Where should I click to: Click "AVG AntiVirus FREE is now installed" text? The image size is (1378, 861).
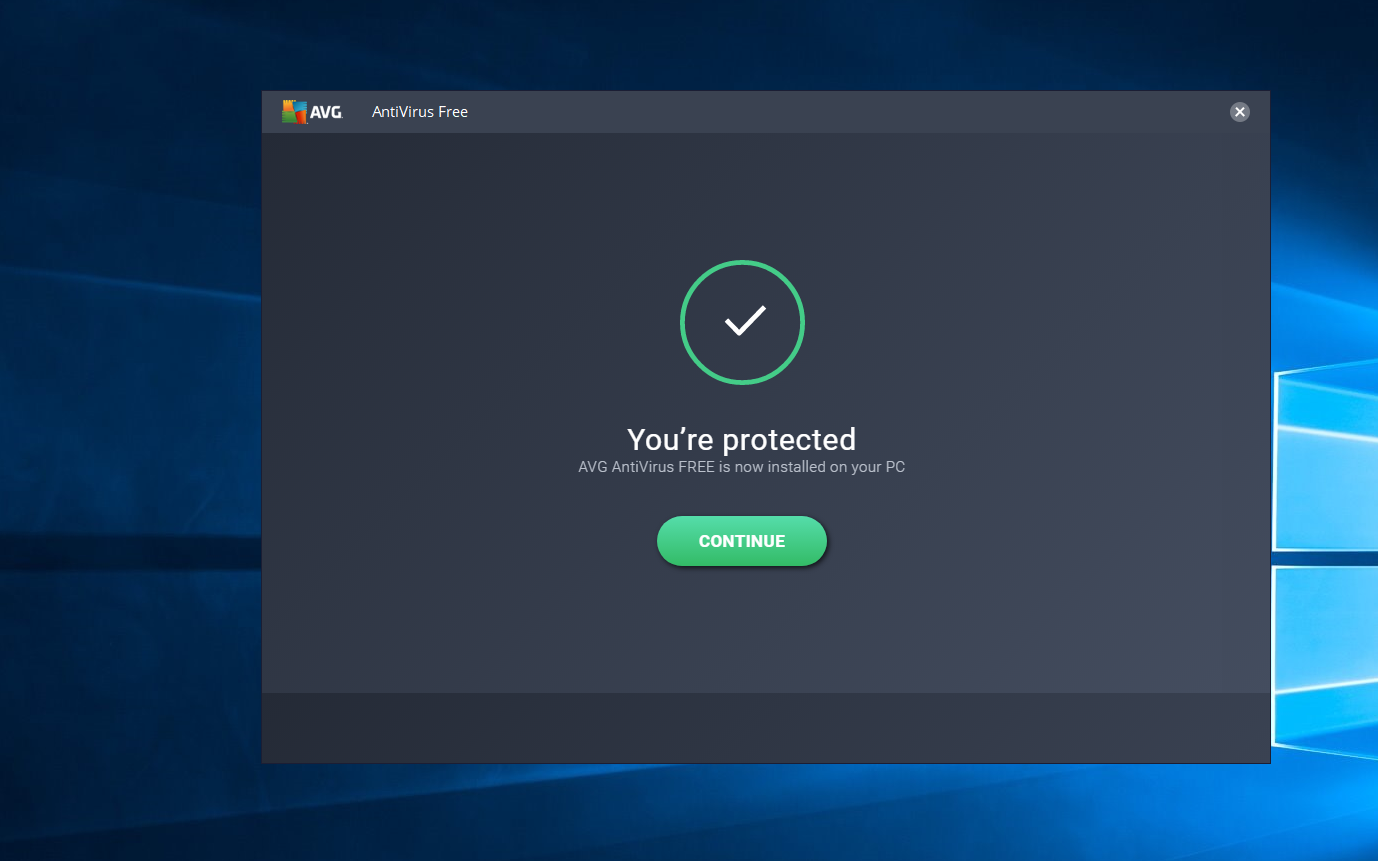click(741, 467)
